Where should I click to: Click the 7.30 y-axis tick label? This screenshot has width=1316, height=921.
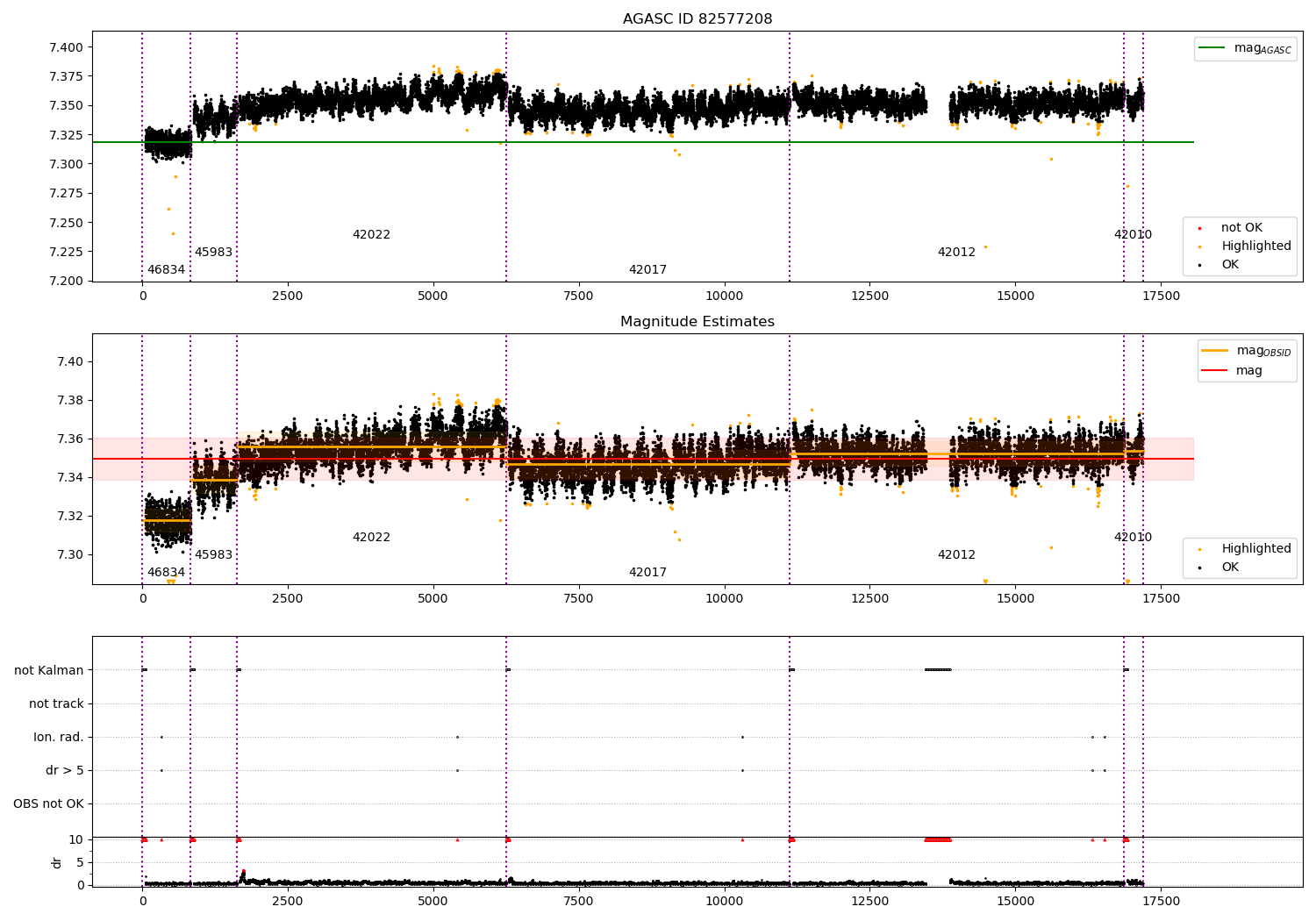[69, 554]
